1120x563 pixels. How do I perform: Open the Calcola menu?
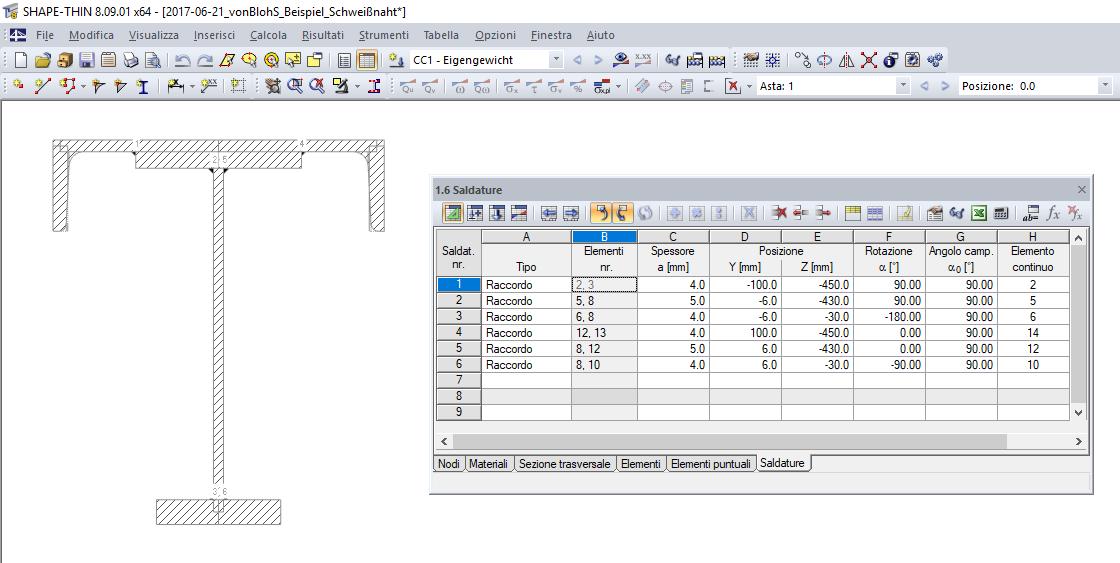(268, 35)
